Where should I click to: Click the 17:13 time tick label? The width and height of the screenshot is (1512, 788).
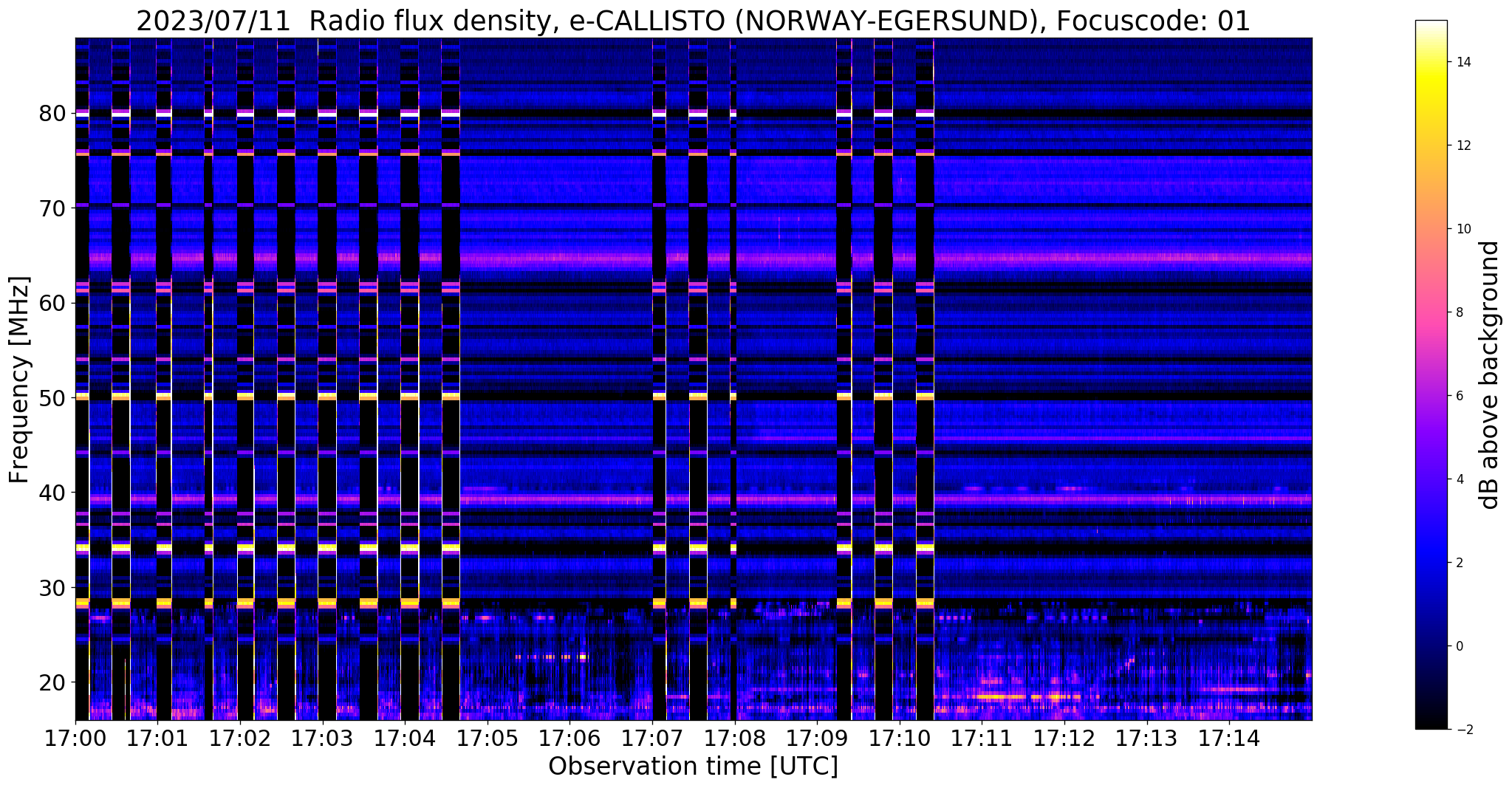[x=1147, y=738]
